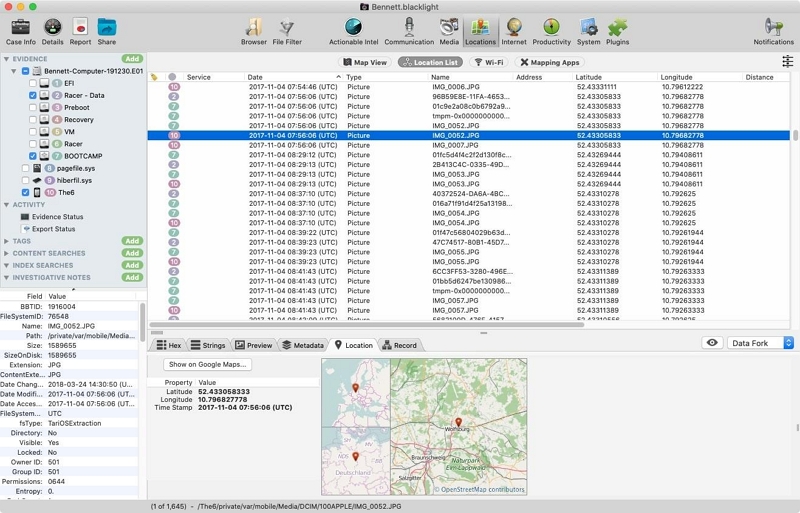Add an investigative note
This screenshot has width=800, height=513.
132,278
